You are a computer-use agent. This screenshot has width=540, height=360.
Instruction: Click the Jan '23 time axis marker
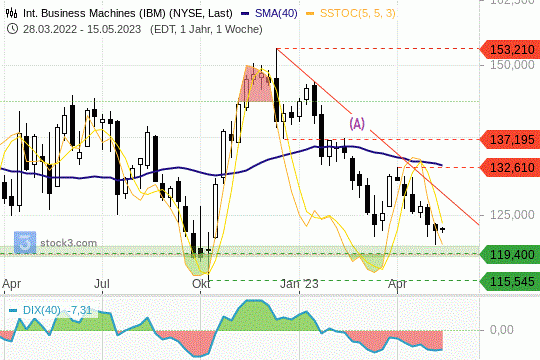299,284
